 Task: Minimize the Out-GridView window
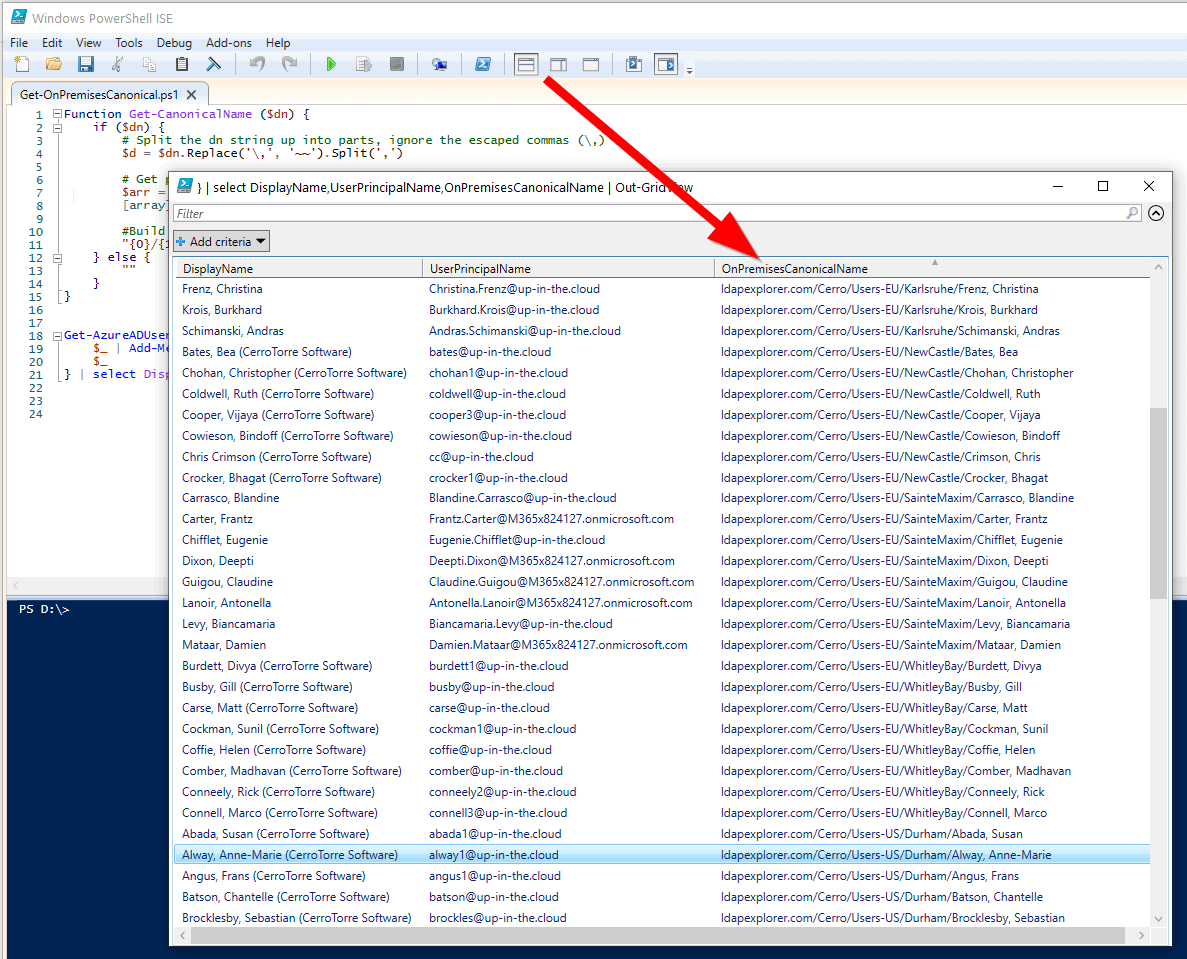point(1058,186)
